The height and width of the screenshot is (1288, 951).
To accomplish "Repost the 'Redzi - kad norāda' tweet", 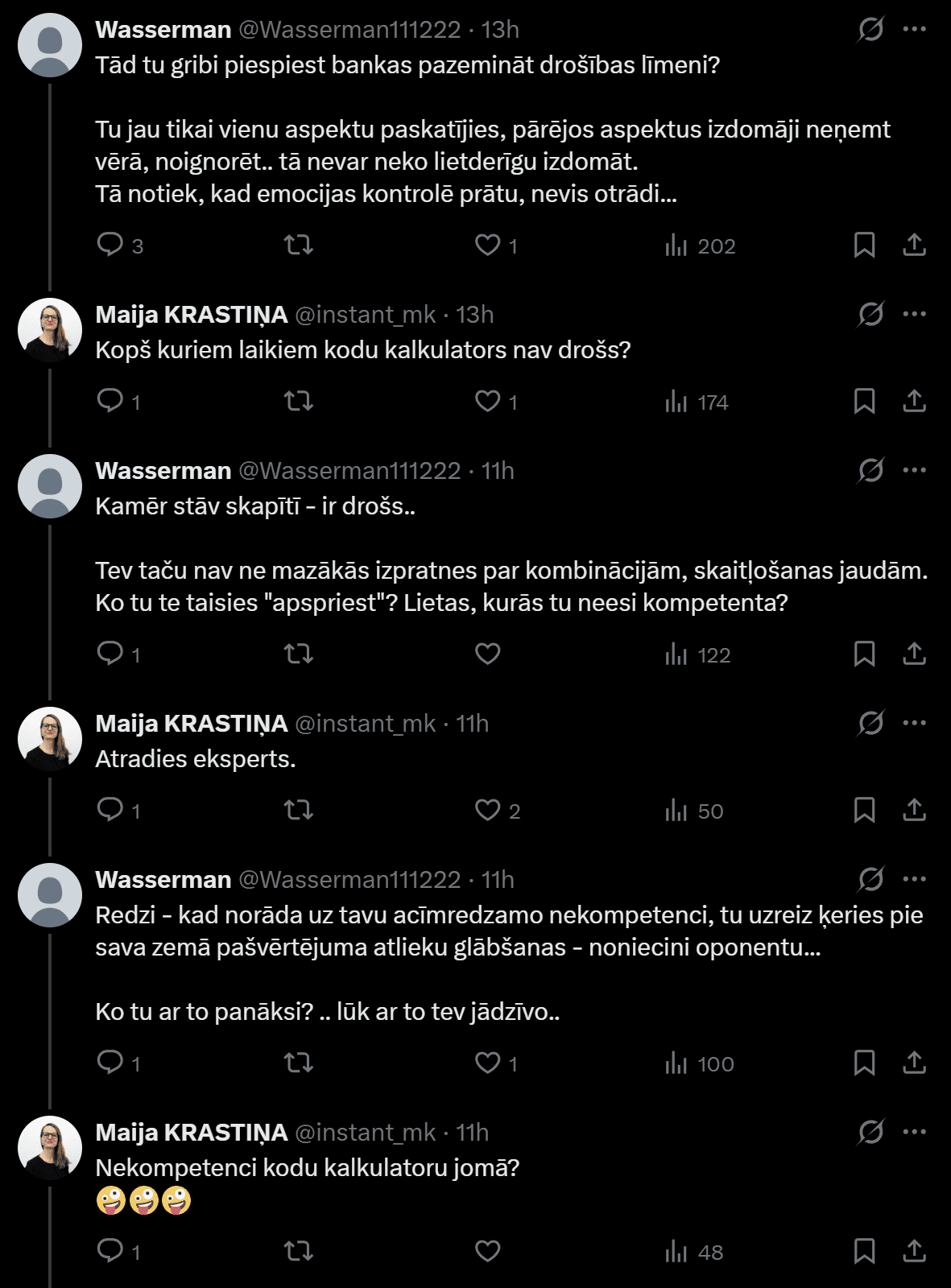I will tap(299, 1063).
